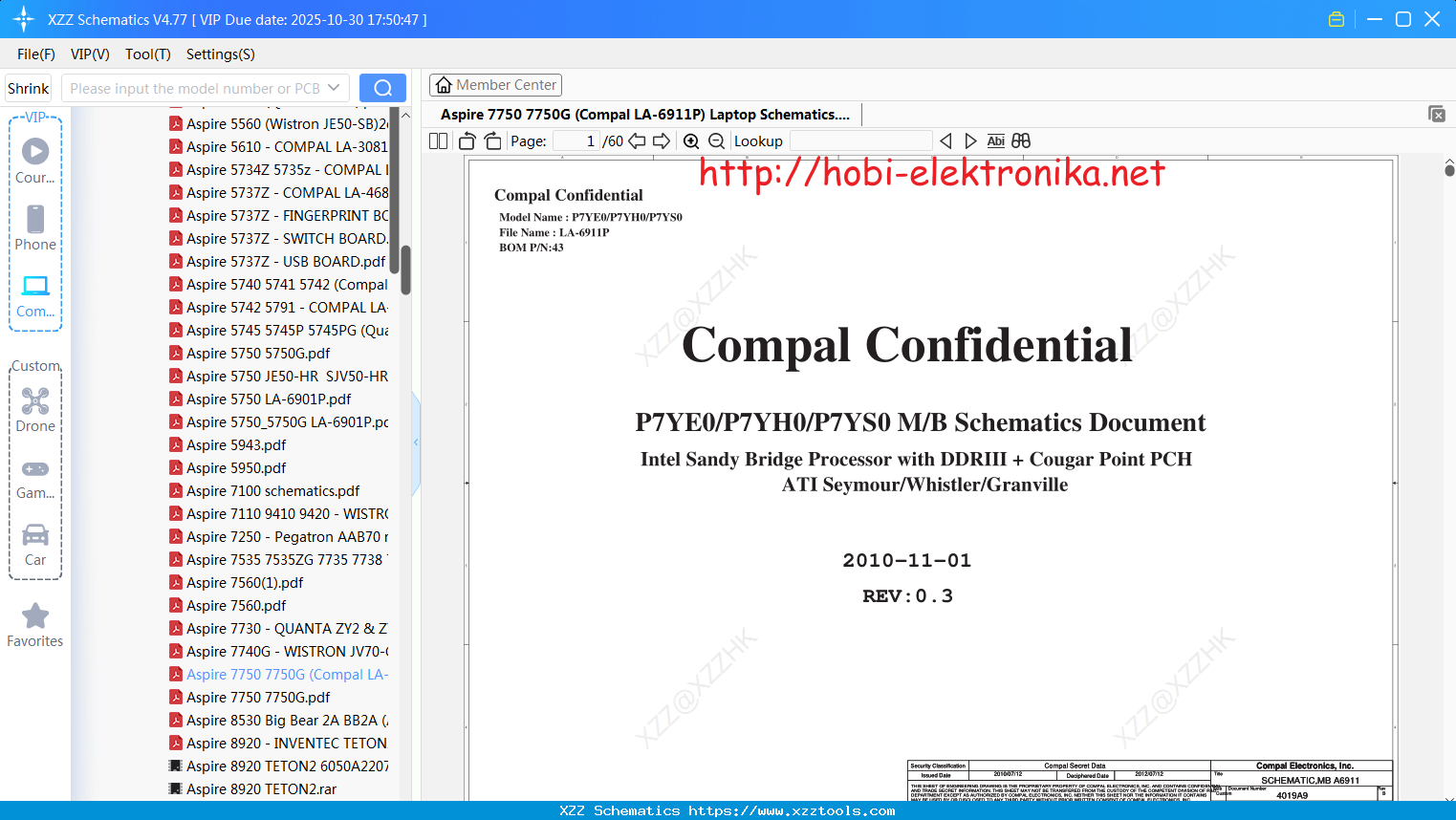
Task: Open the Car schematics category
Action: click(x=35, y=544)
